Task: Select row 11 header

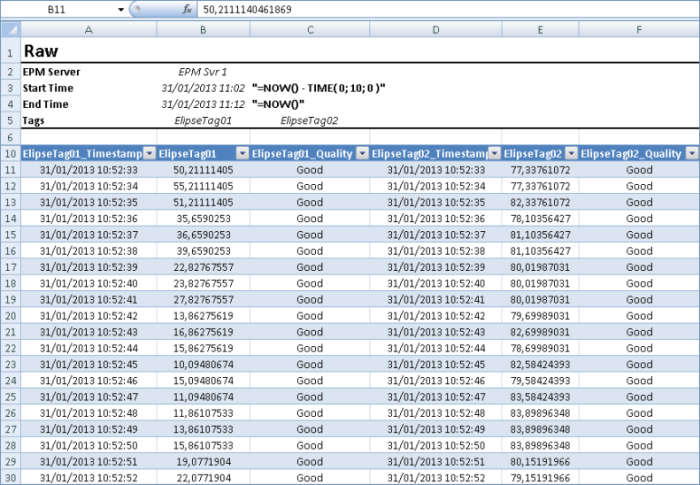Action: pyautogui.click(x=10, y=170)
